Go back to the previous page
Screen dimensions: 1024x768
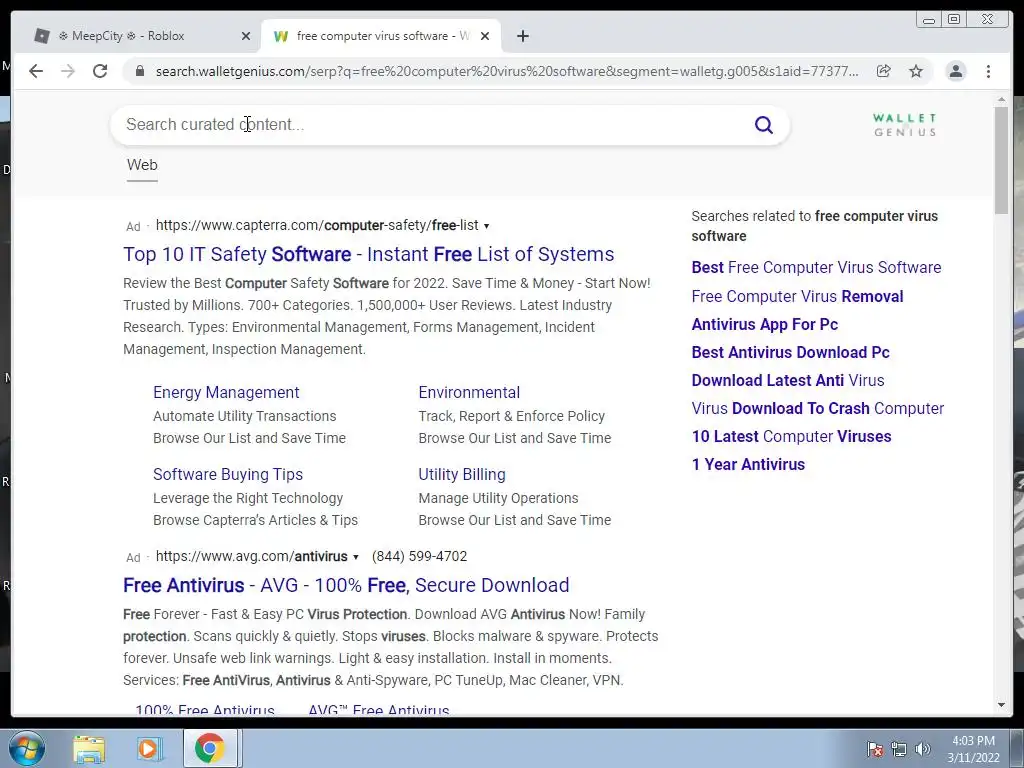[36, 71]
